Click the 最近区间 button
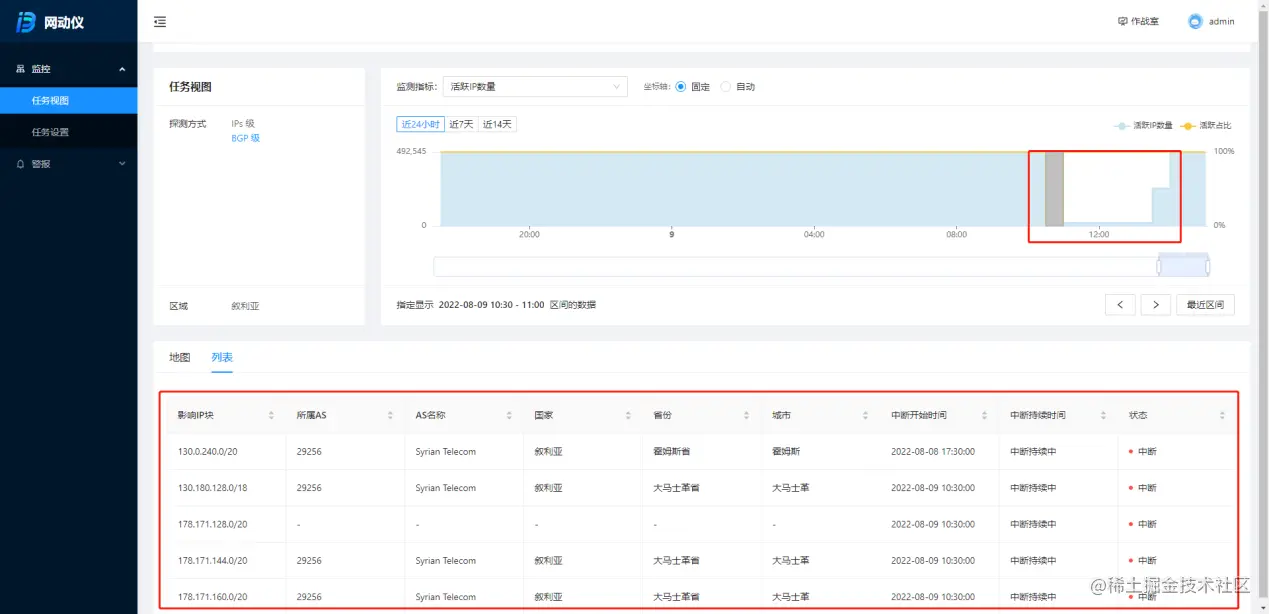Image resolution: width=1269 pixels, height=614 pixels. pyautogui.click(x=1205, y=305)
